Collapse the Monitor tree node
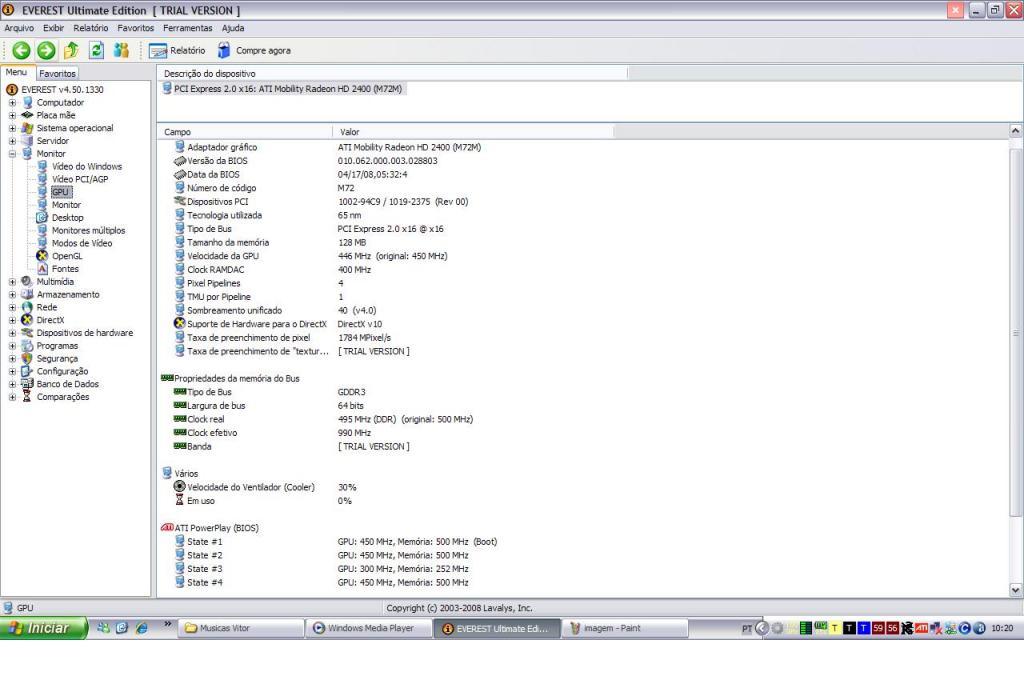The image size is (1024, 700). click(12, 153)
